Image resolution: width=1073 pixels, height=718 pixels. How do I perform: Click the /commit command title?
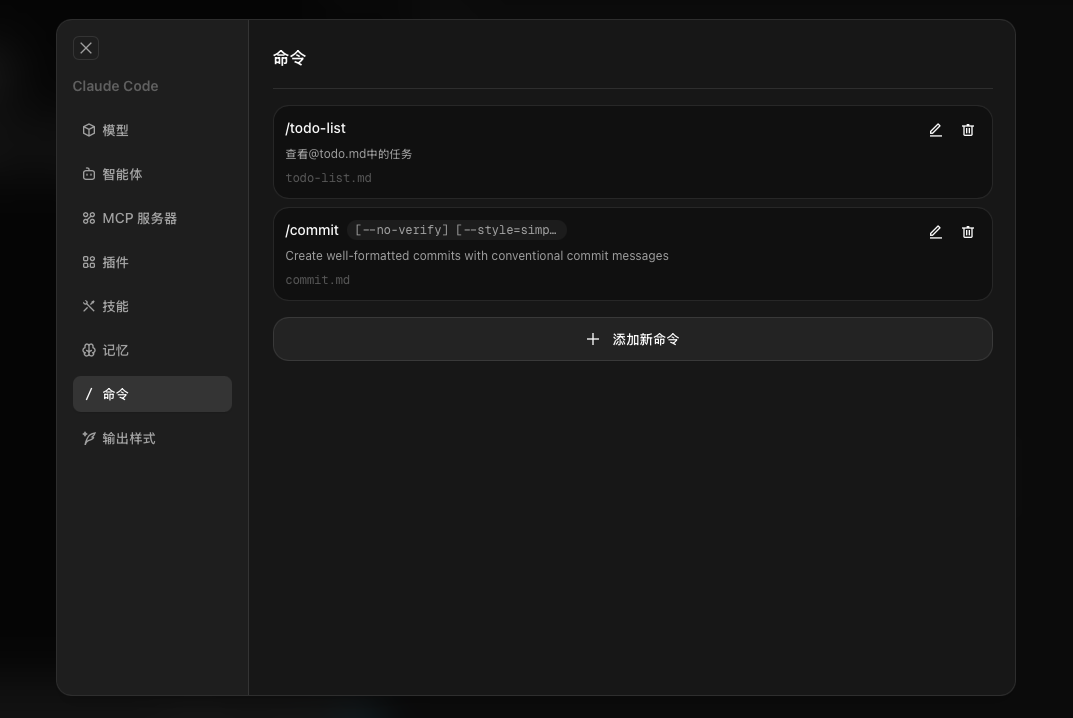(312, 230)
